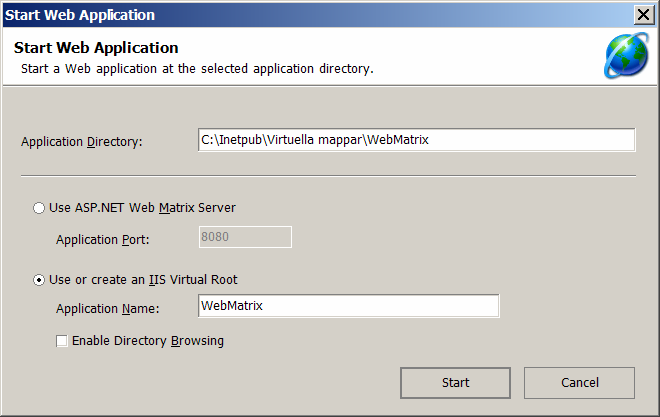This screenshot has width=660, height=417.
Task: Click the Application Port label
Action: pyautogui.click(x=103, y=240)
